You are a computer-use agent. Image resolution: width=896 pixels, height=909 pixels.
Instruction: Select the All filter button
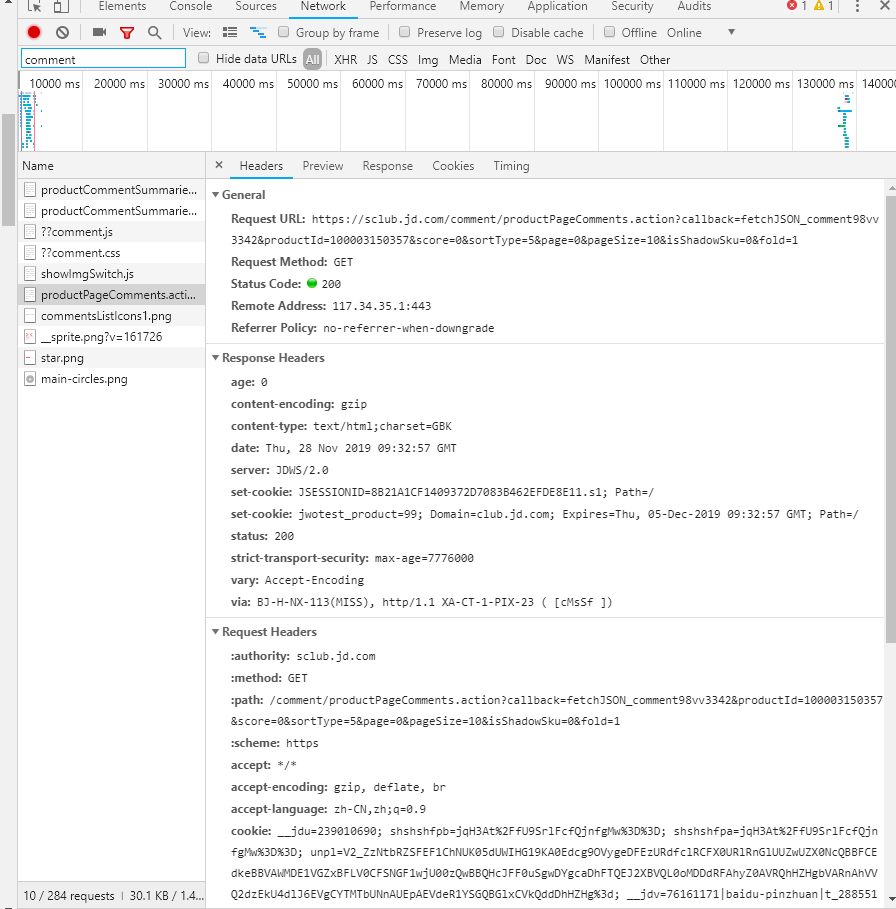[x=312, y=59]
